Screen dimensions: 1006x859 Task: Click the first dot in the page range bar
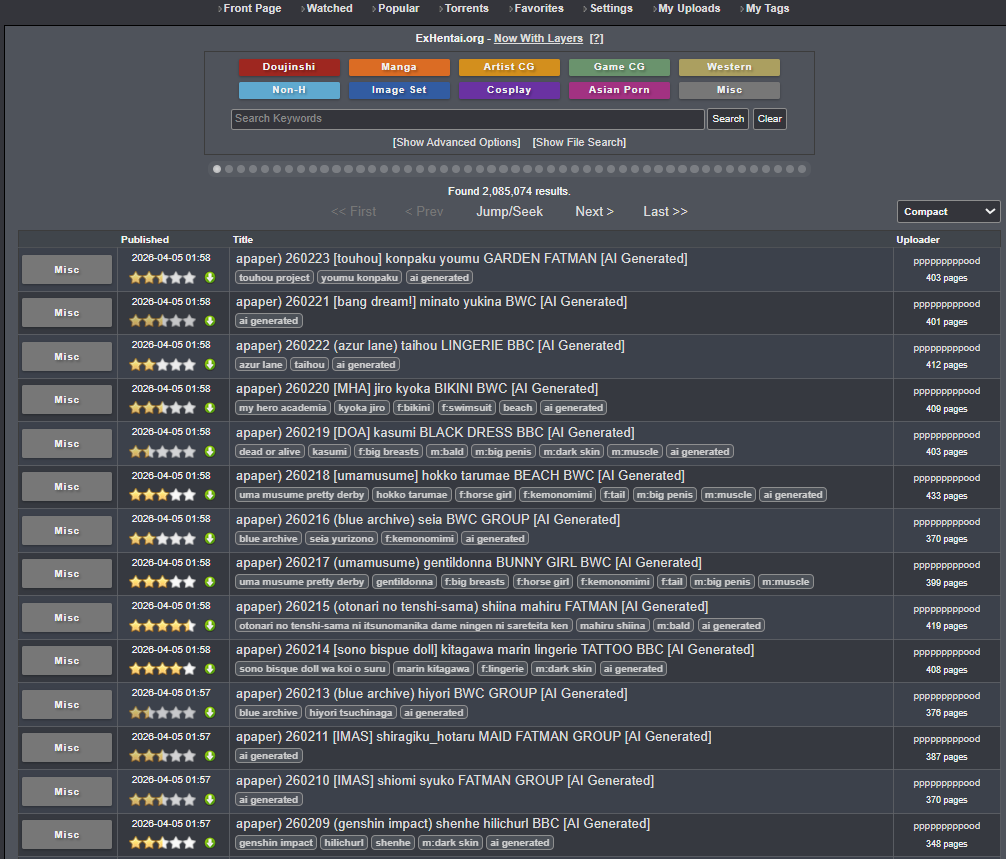click(x=217, y=169)
